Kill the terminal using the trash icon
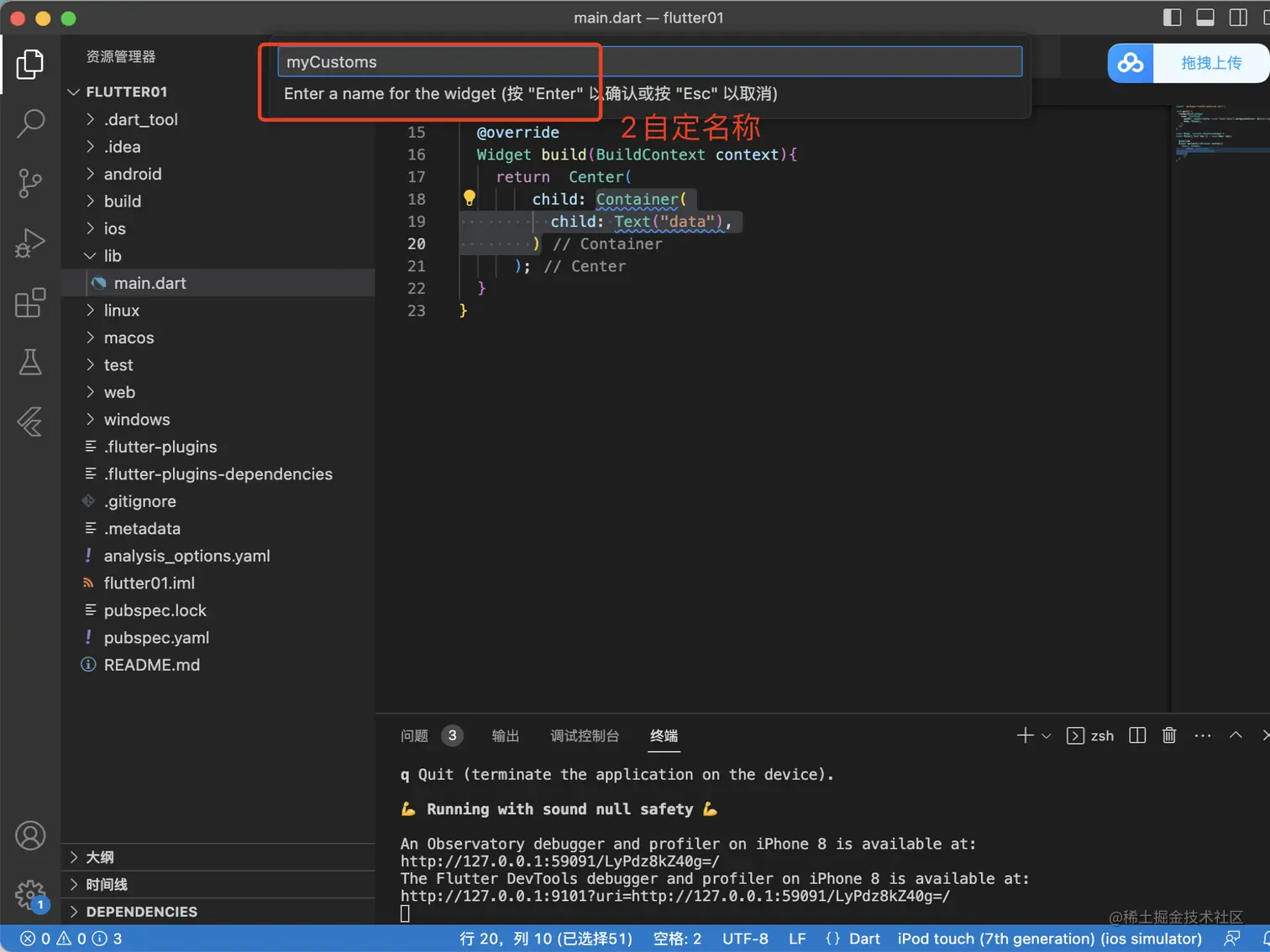This screenshot has height=952, width=1270. (1169, 735)
